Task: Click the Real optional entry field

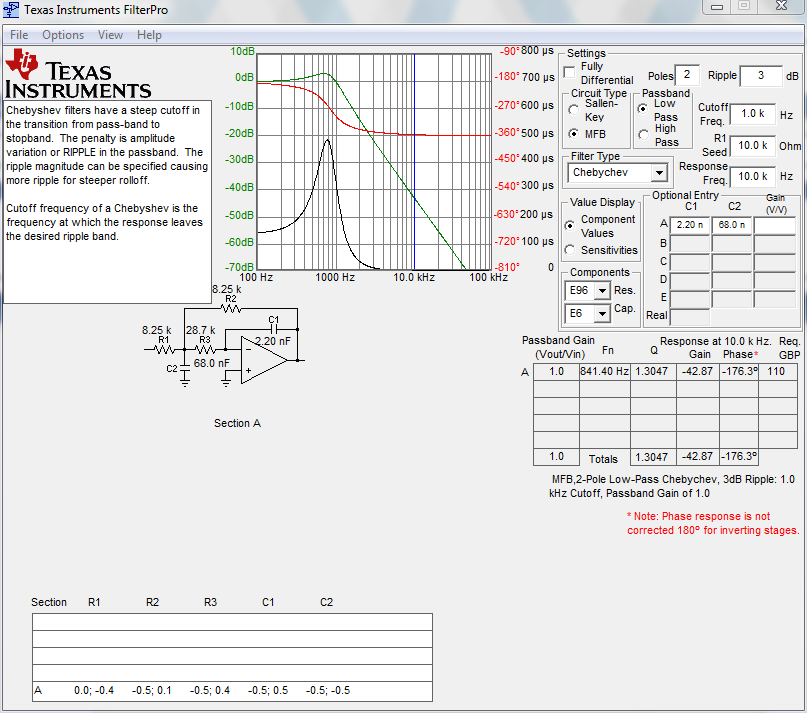Action: (x=690, y=316)
